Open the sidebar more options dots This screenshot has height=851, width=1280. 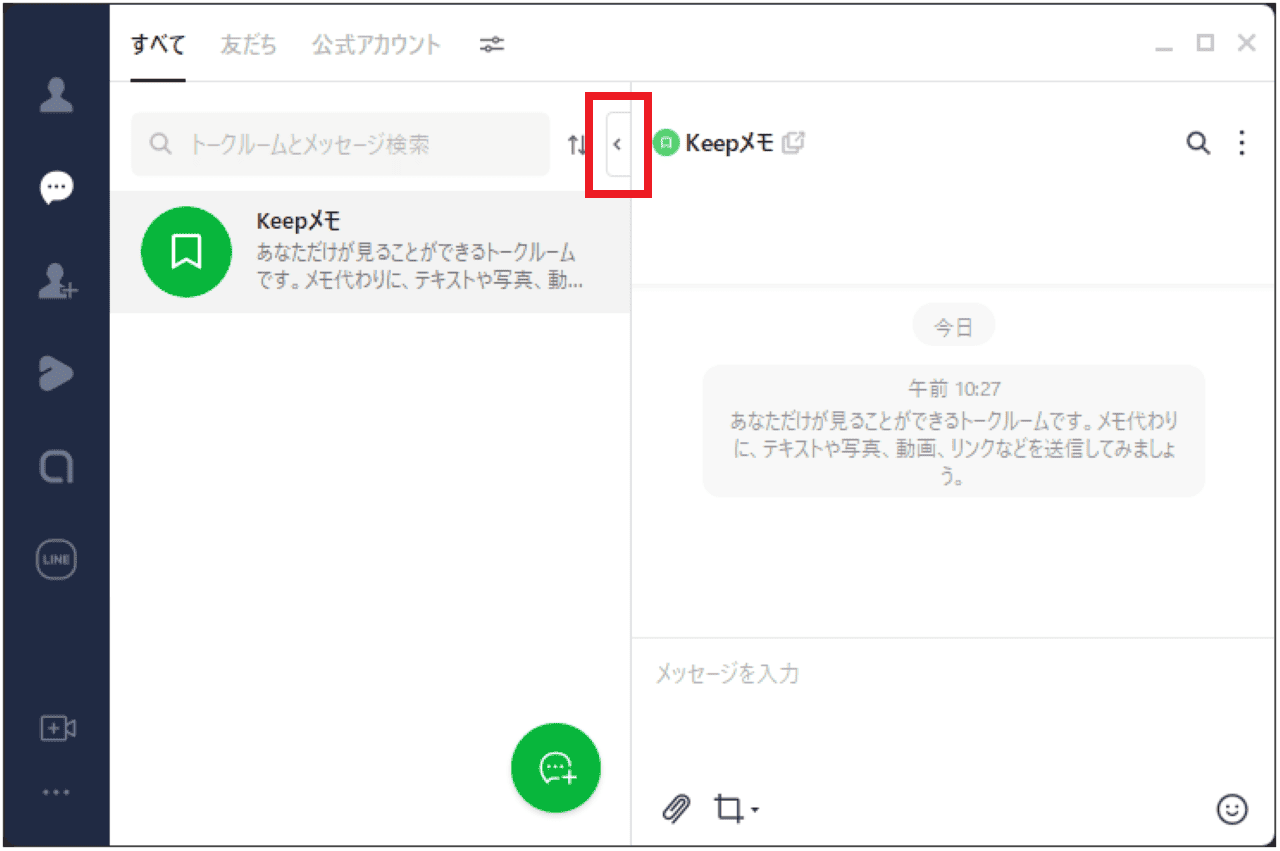56,792
